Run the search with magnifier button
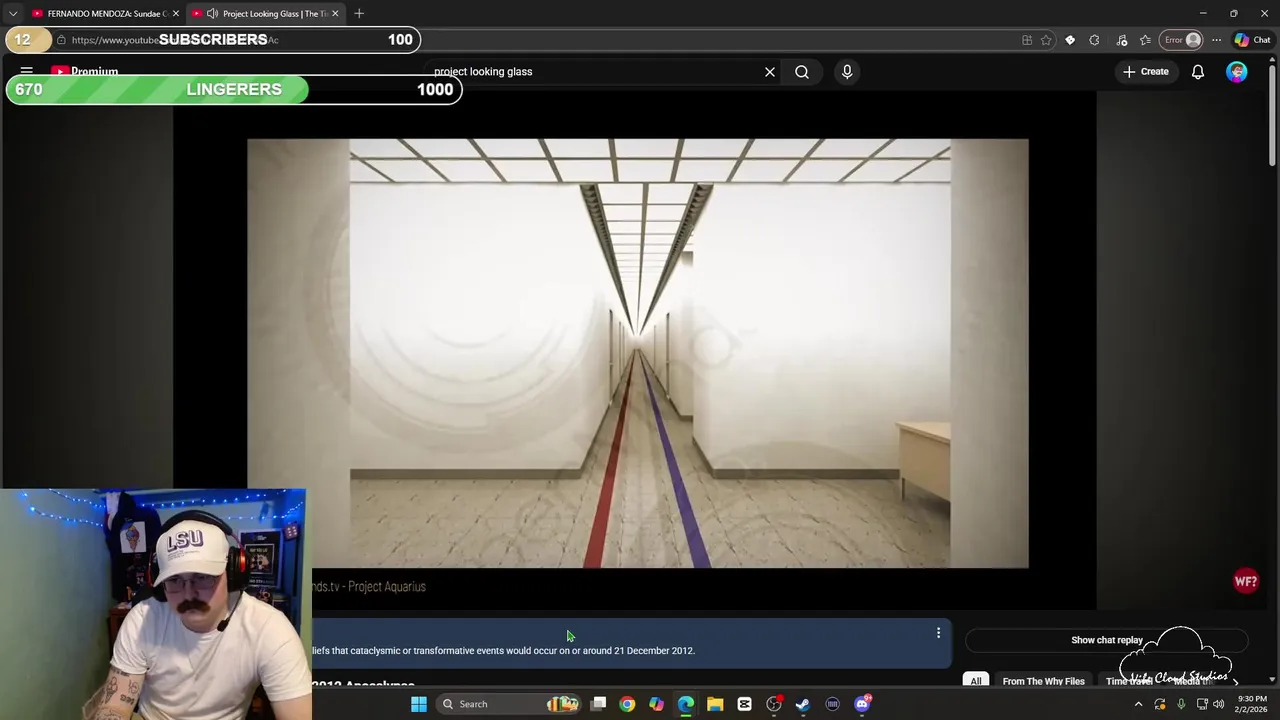Viewport: 1280px width, 720px height. click(x=802, y=72)
